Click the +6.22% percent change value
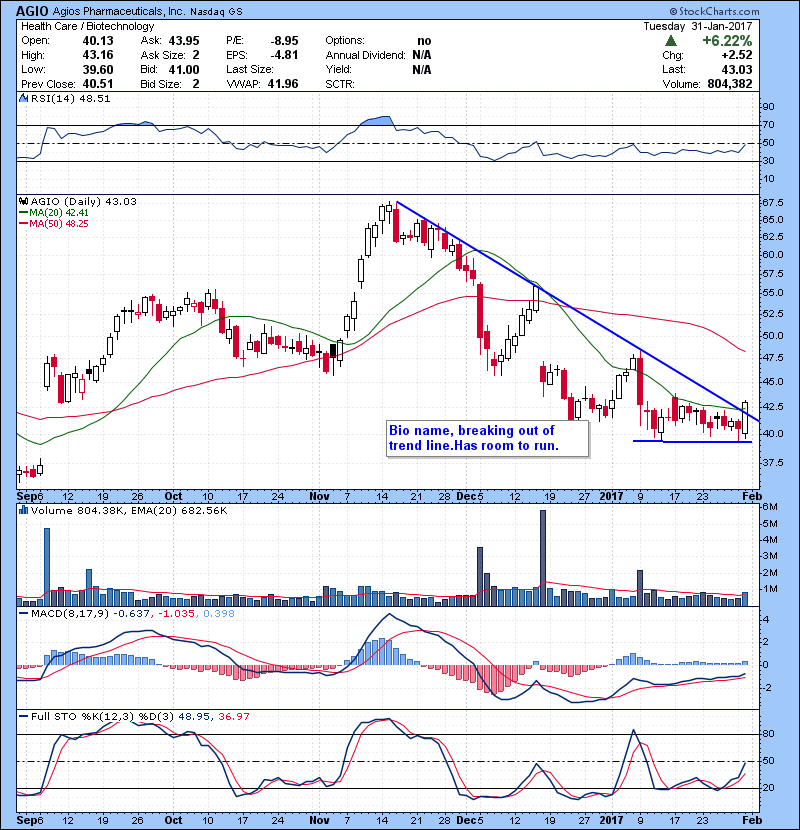800x830 pixels. [727, 41]
